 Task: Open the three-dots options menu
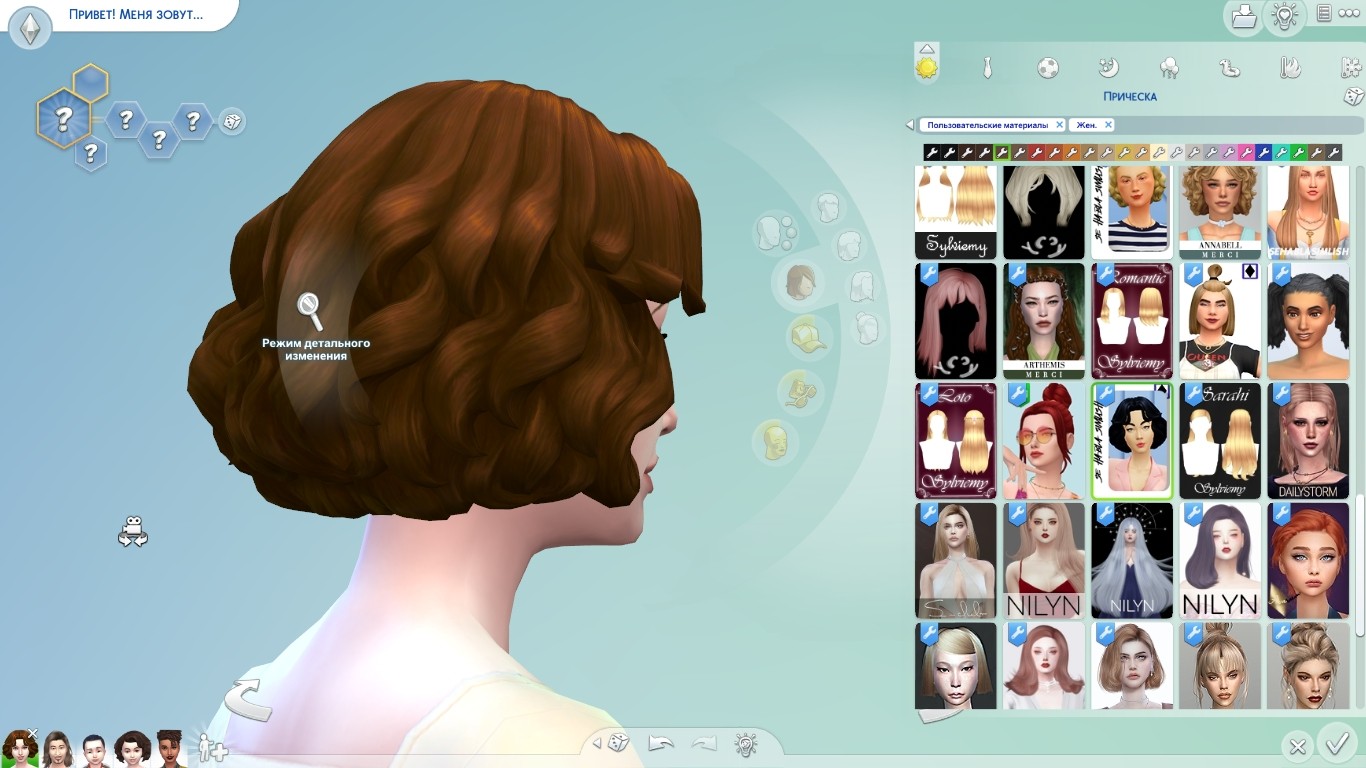click(1350, 14)
